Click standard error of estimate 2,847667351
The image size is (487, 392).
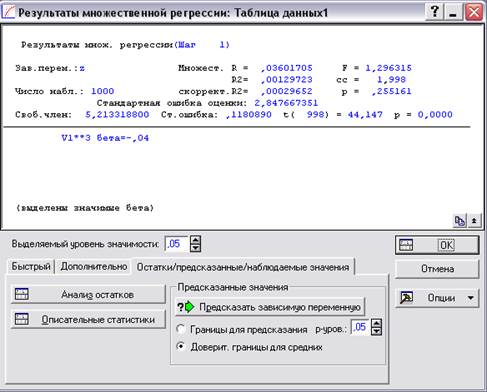click(x=286, y=103)
